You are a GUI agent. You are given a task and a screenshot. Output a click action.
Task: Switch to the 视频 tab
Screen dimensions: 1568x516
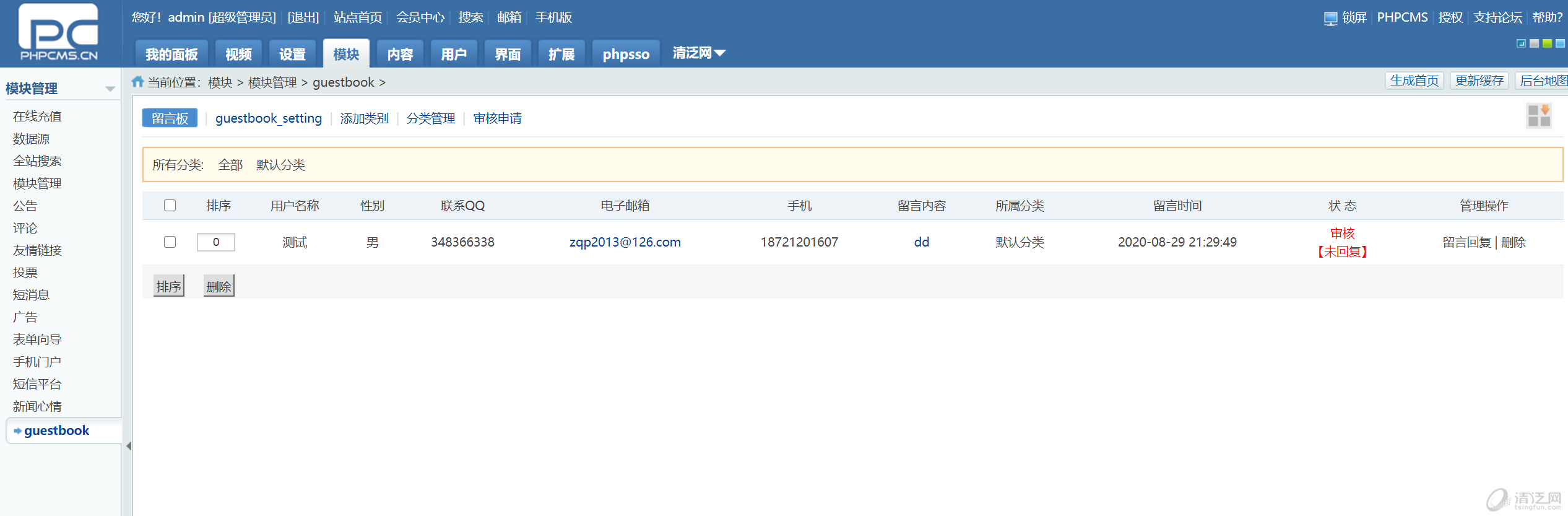(238, 55)
